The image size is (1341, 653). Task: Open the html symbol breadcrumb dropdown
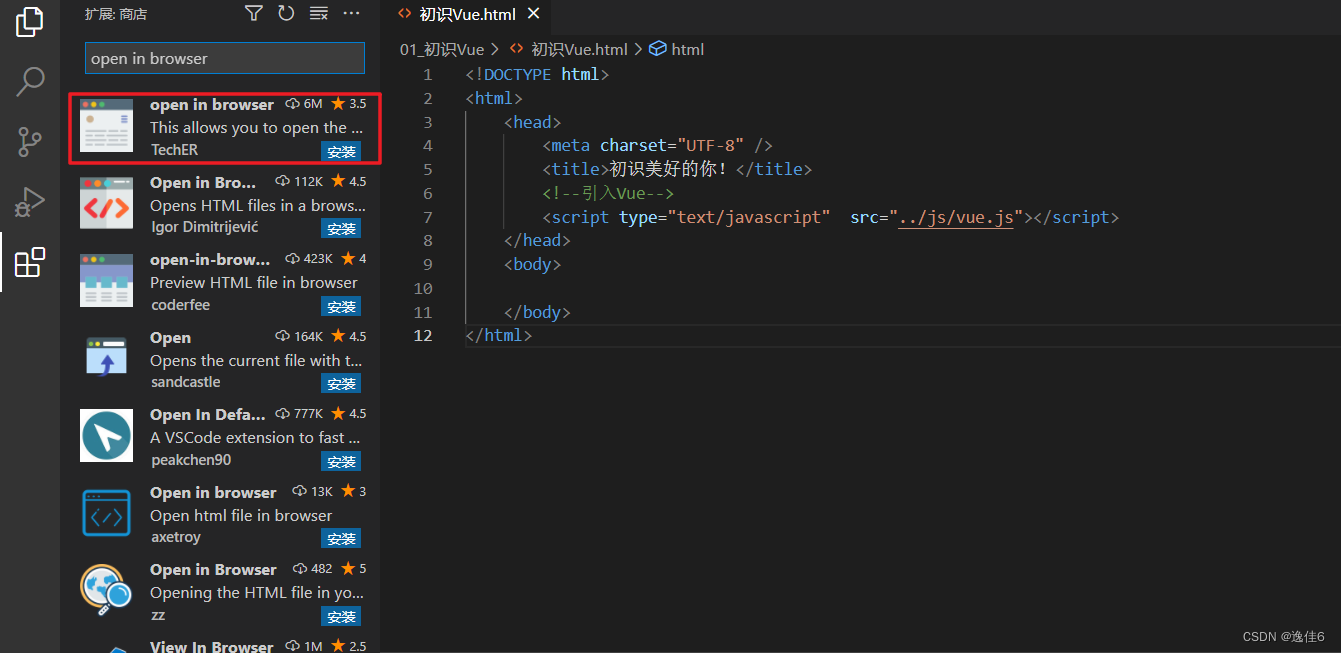(x=676, y=48)
